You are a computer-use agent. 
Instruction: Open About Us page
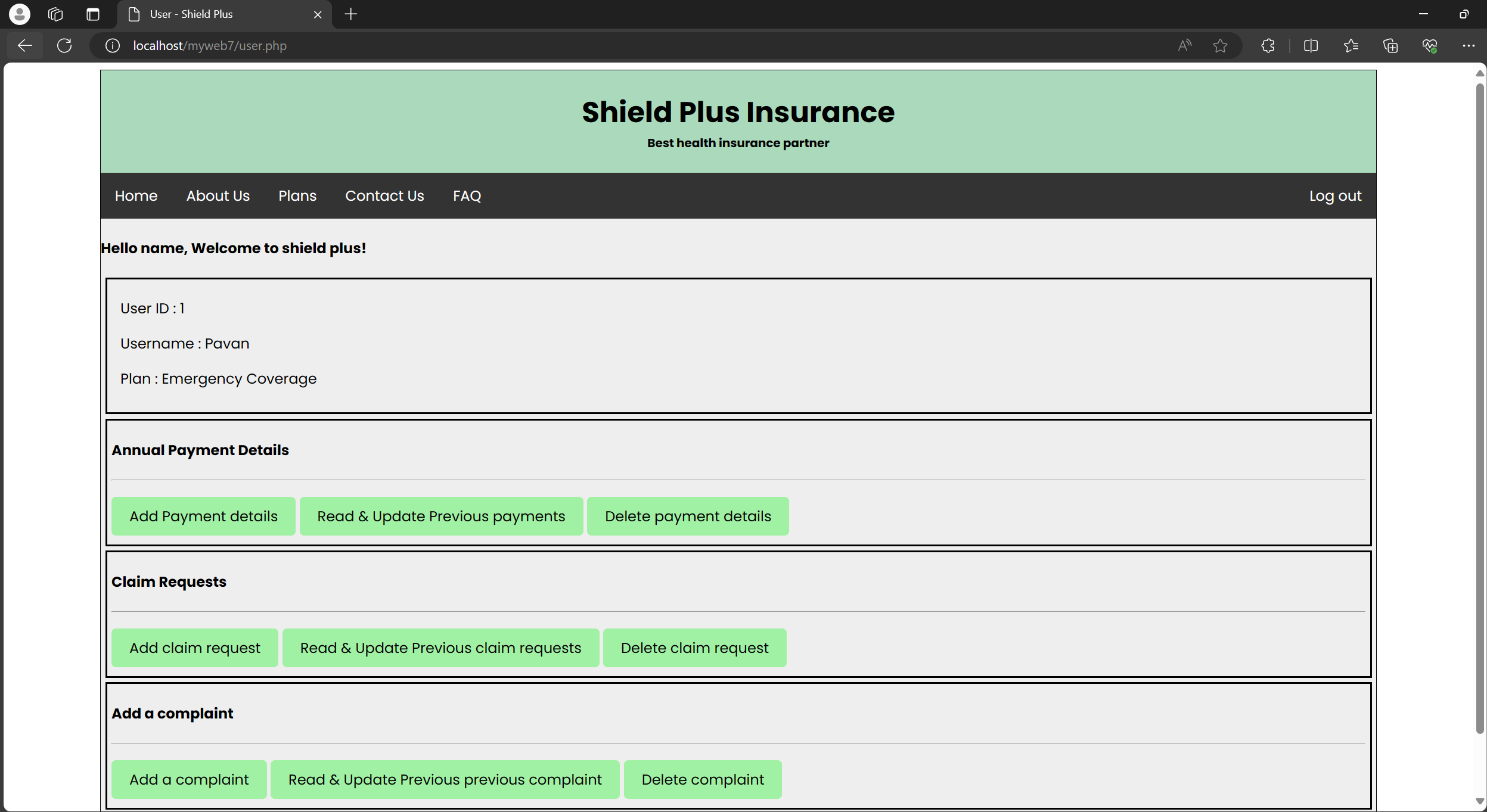(218, 196)
